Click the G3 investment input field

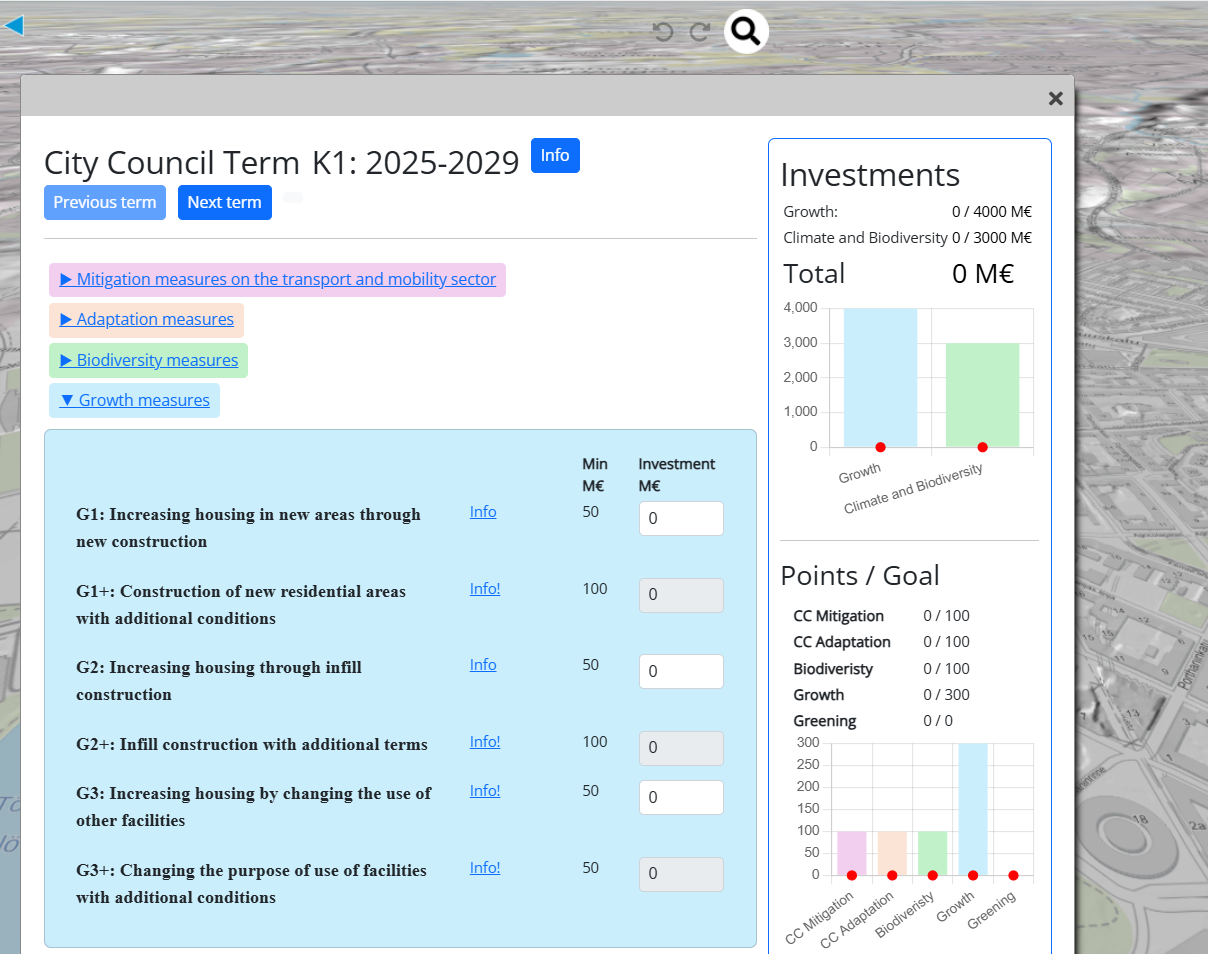[x=681, y=798]
